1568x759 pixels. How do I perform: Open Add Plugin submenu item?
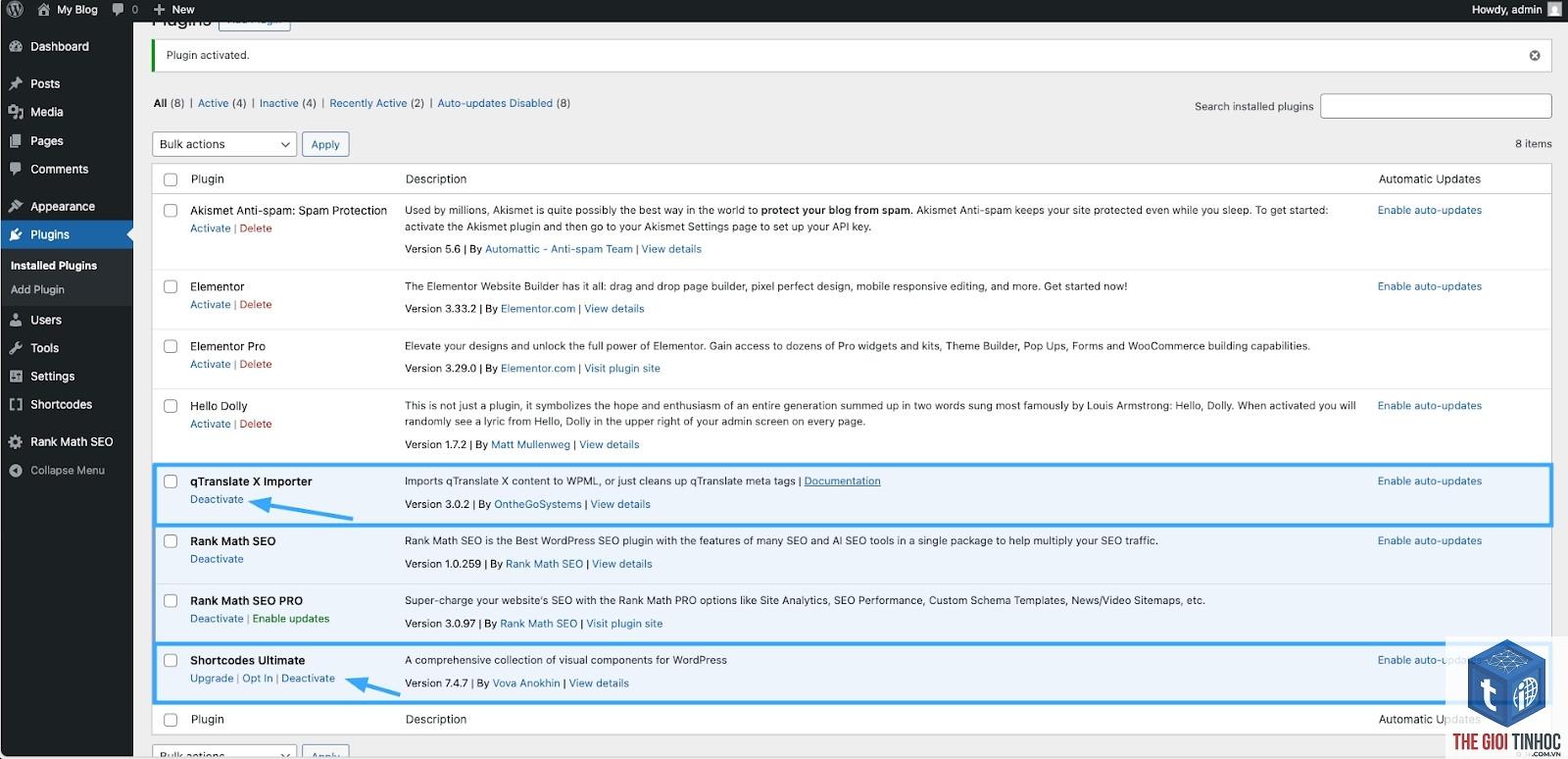point(37,289)
